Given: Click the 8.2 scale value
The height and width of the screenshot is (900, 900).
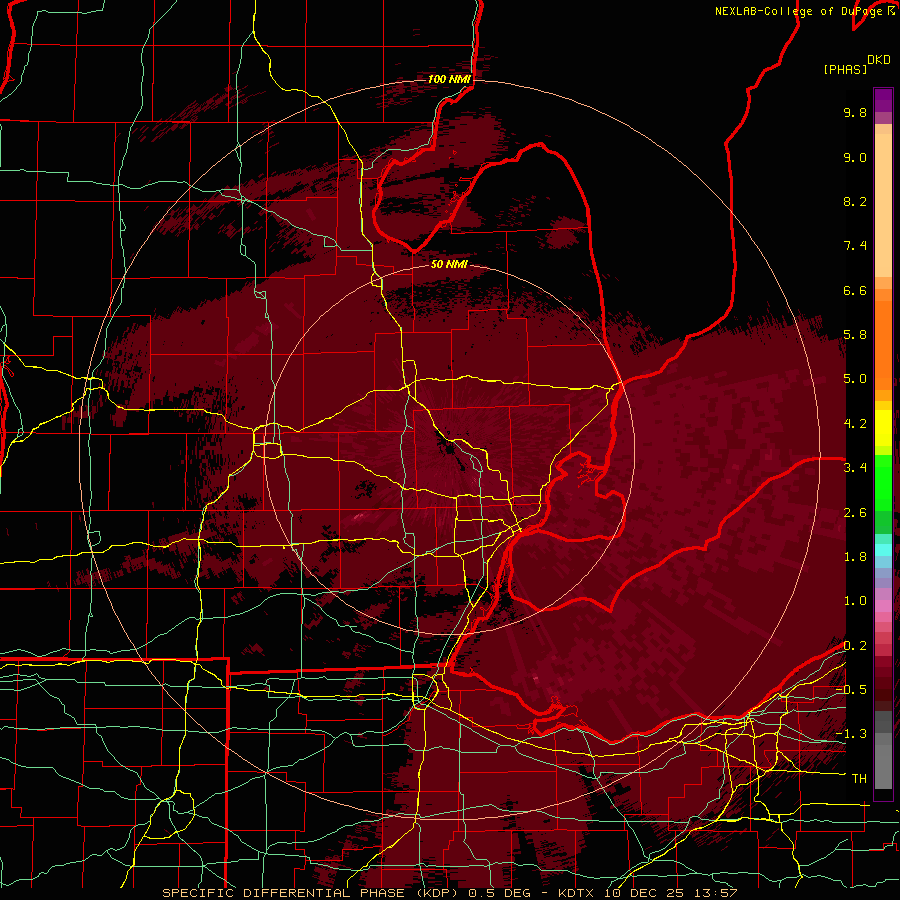Looking at the screenshot, I should coord(855,201).
